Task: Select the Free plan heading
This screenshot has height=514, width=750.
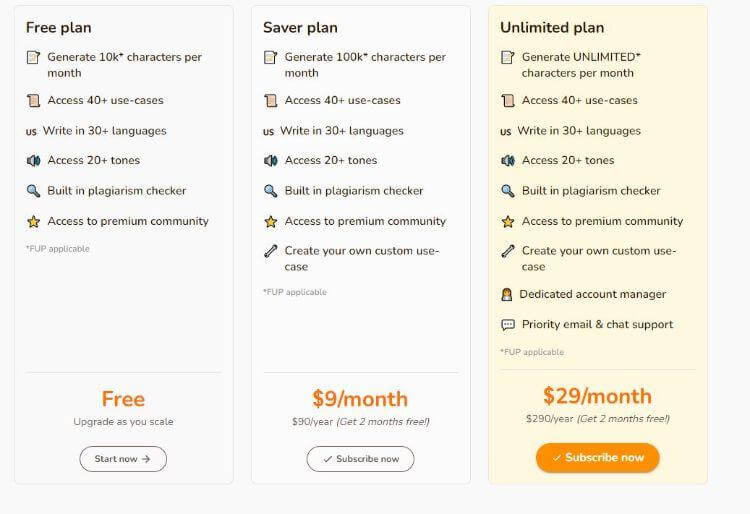Action: (59, 27)
